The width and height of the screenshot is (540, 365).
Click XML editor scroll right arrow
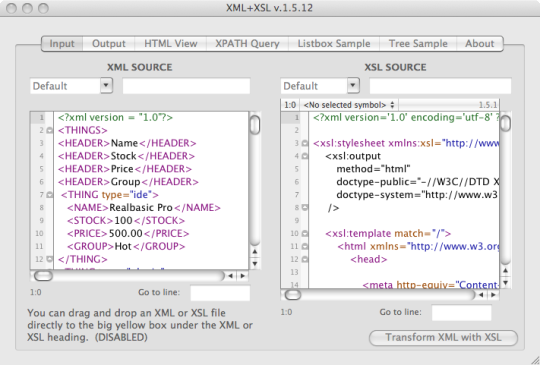[243, 275]
